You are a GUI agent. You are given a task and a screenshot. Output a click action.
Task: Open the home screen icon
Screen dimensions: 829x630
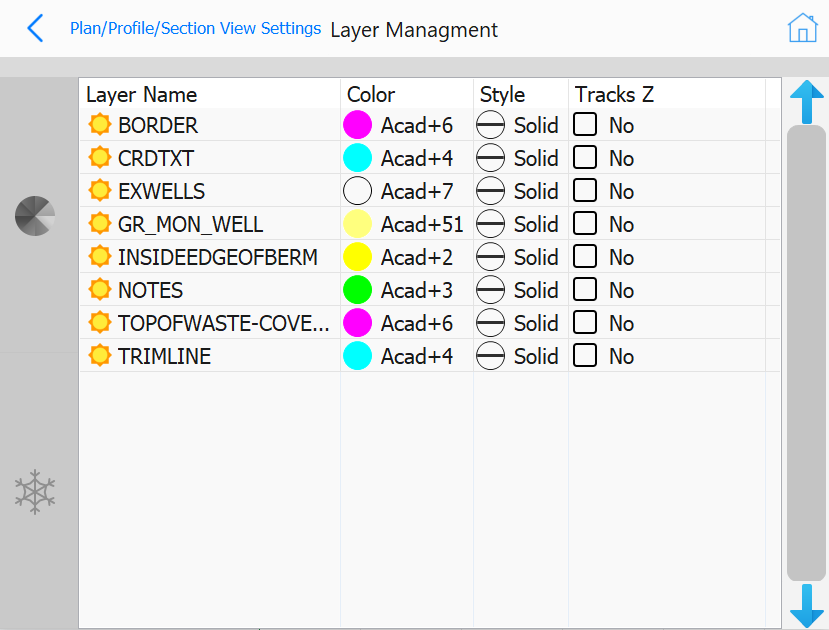click(x=803, y=27)
